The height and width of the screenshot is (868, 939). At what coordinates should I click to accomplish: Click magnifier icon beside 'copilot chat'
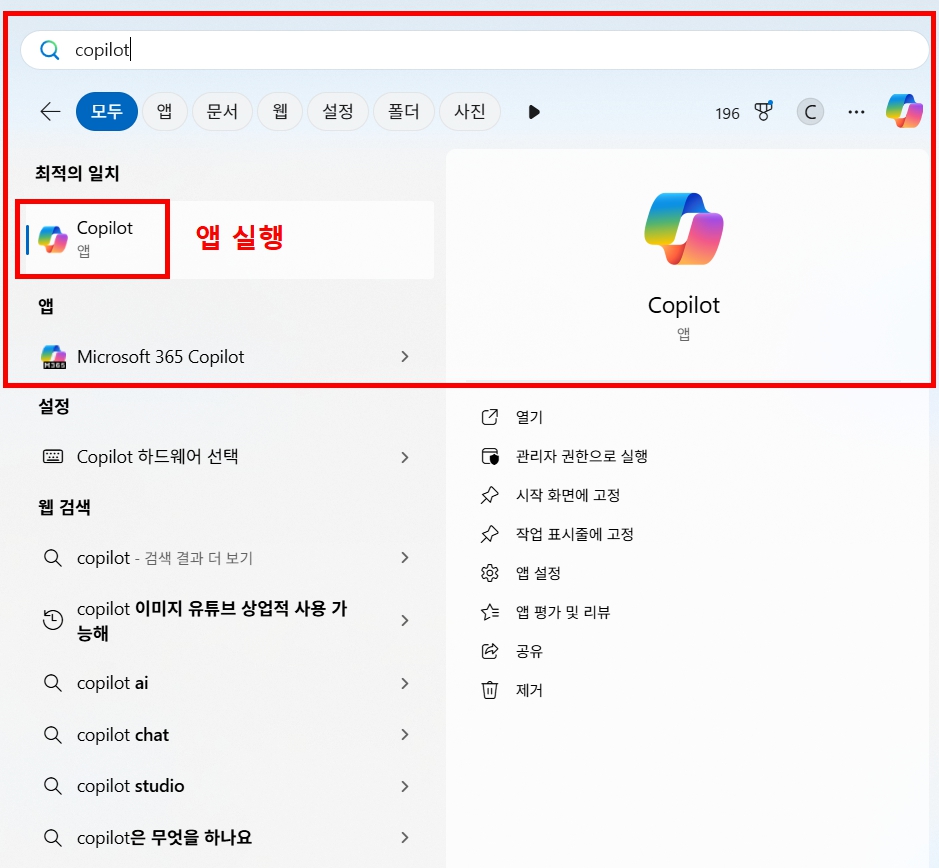pos(53,734)
